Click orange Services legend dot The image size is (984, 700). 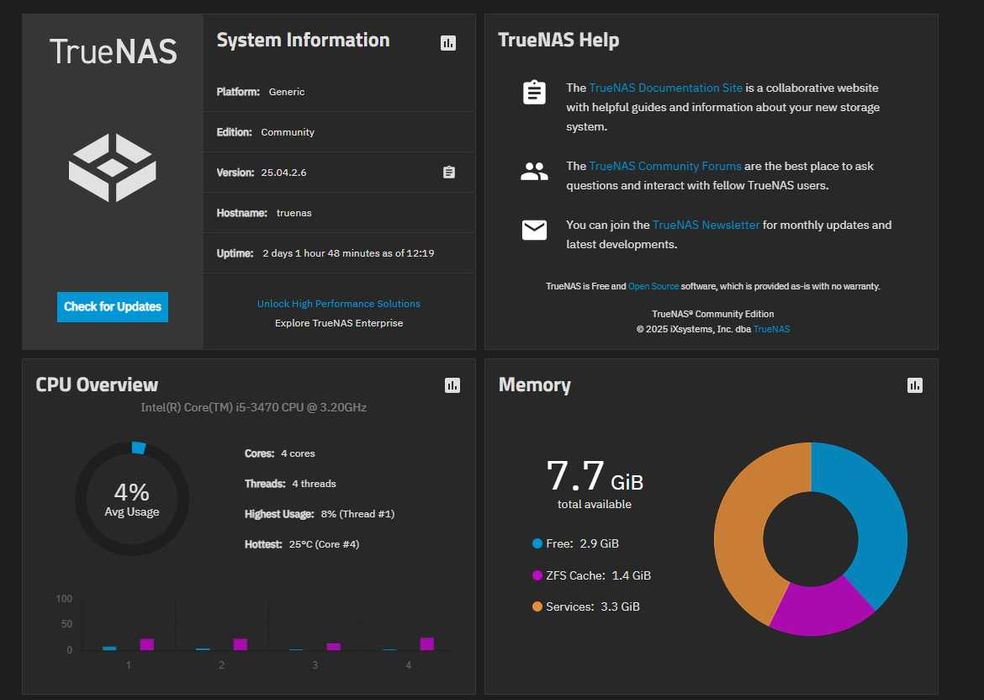537,606
